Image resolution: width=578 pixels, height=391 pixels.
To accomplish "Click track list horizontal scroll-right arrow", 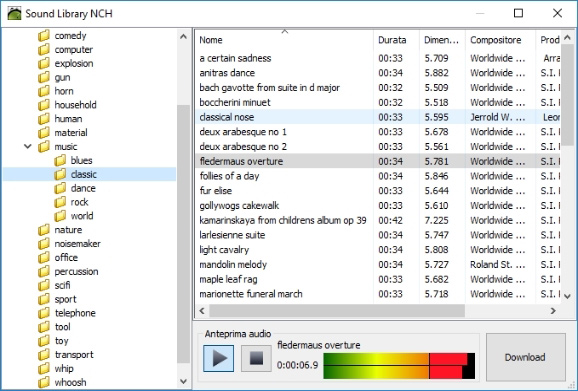I will pos(553,311).
